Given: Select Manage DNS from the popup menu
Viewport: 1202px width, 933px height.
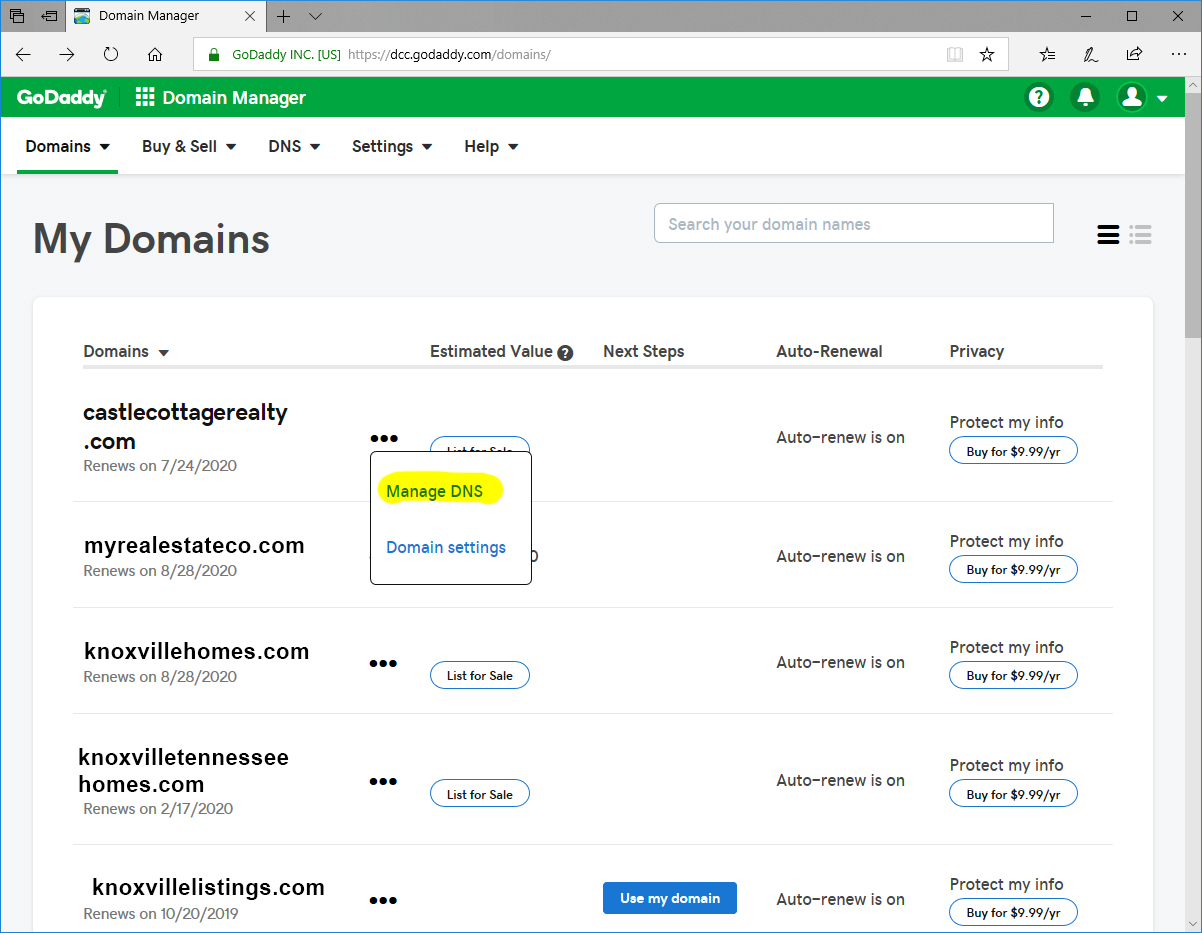Looking at the screenshot, I should point(434,491).
